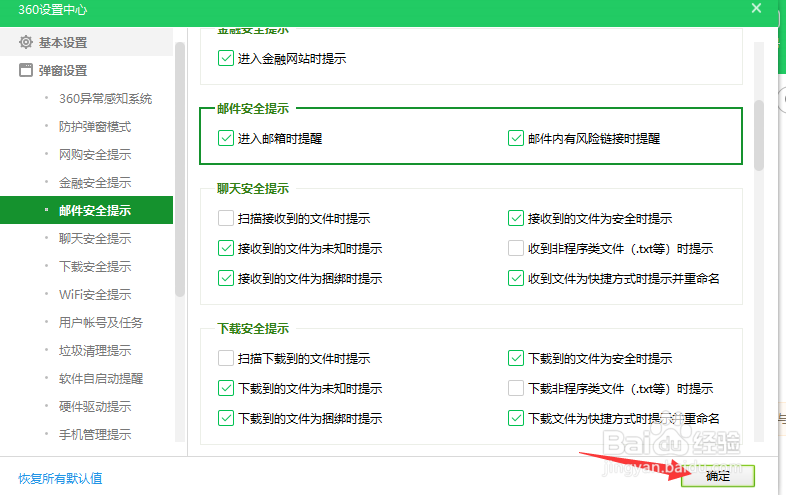Select 邮件安全提示 sidebar item
The image size is (786, 495).
click(x=86, y=210)
